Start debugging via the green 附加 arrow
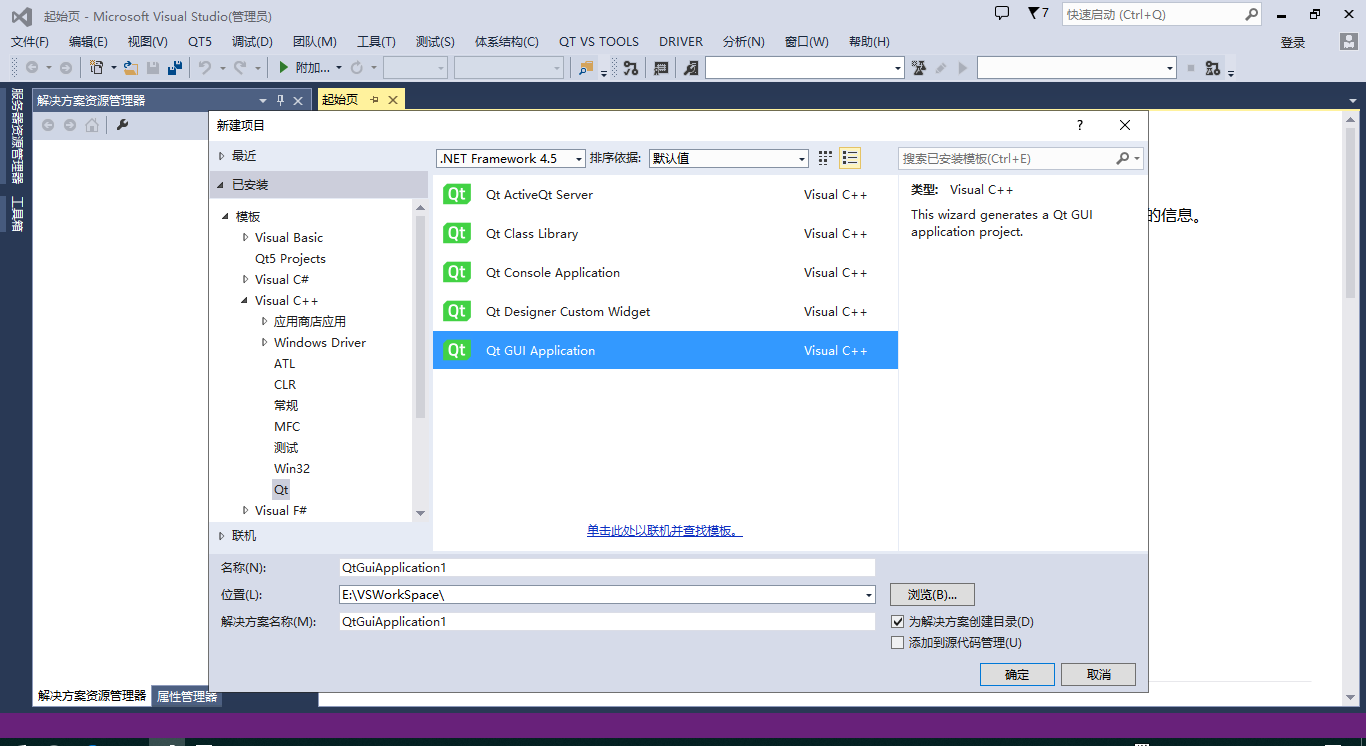The width and height of the screenshot is (1366, 746). [x=284, y=67]
